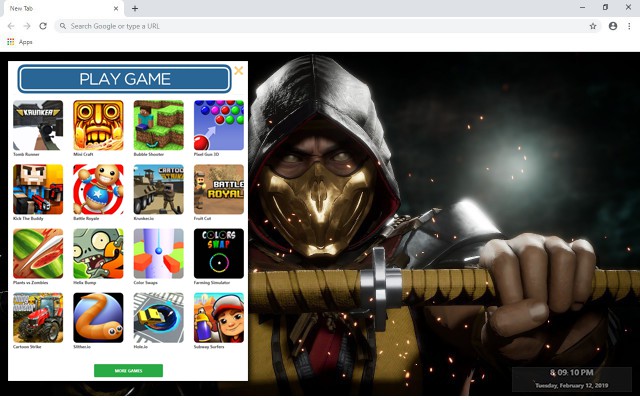This screenshot has width=640, height=400.
Task: Open the helix tower with blue ball thumbnail
Action: click(x=159, y=253)
